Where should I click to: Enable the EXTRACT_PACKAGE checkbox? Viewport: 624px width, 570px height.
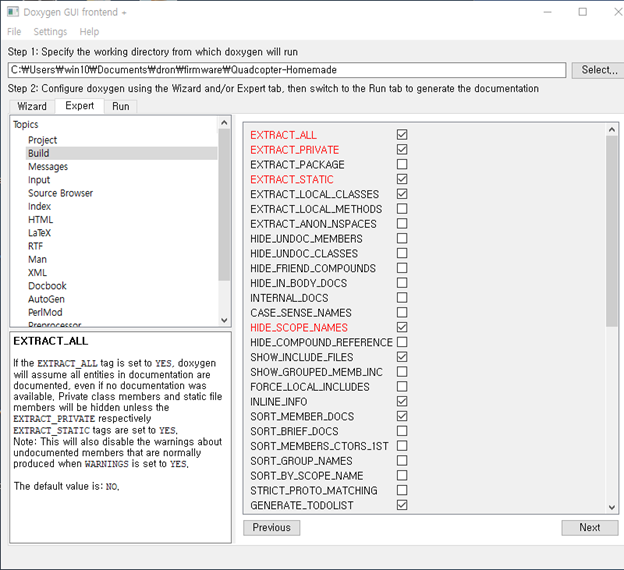[x=402, y=164]
